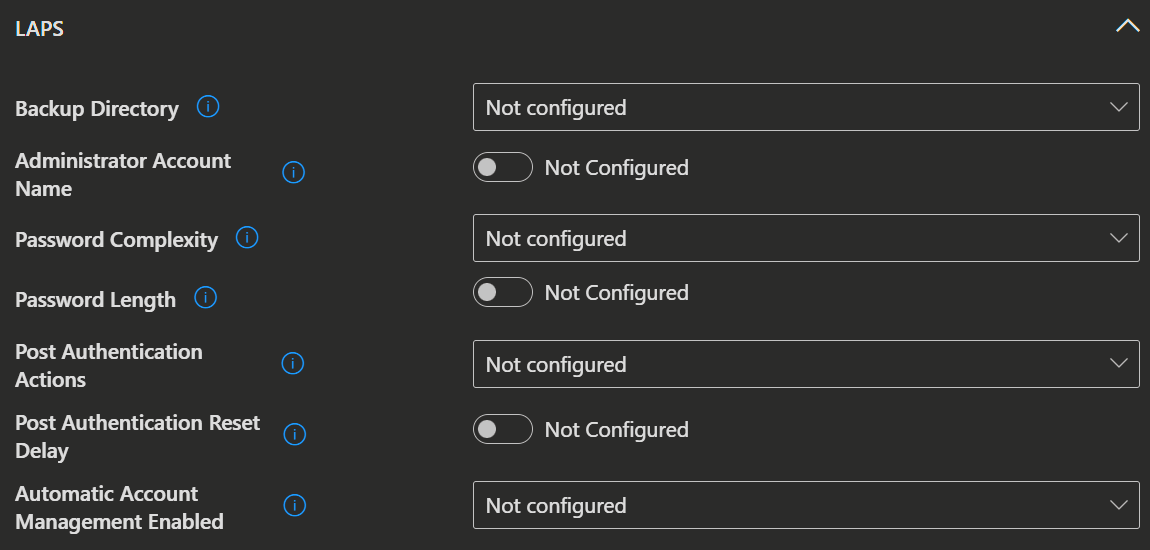Click the LAPS section heading
Screen dimensions: 1150x550
pos(40,29)
